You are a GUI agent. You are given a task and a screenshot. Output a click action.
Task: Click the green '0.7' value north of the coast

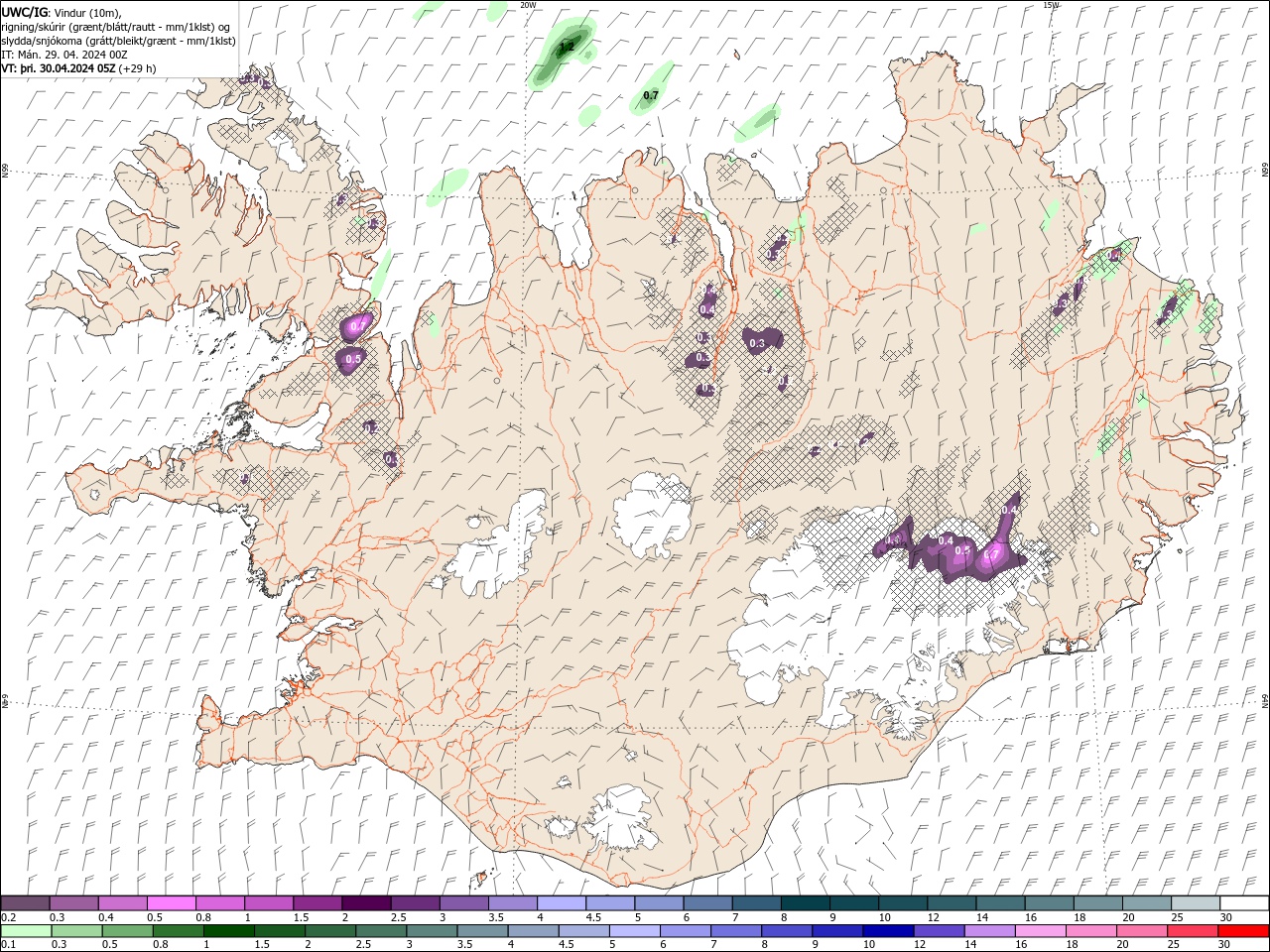click(x=651, y=96)
